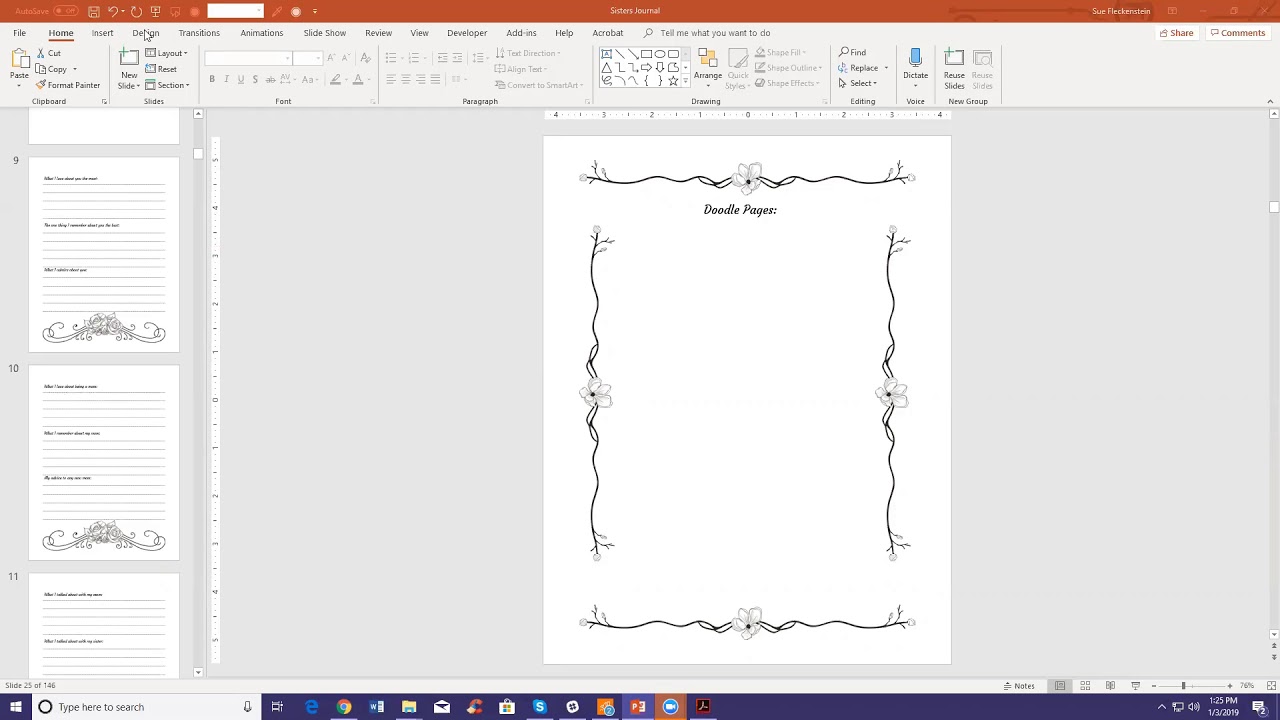The image size is (1280, 720).
Task: Click the Cut scissors command
Action: click(49, 53)
